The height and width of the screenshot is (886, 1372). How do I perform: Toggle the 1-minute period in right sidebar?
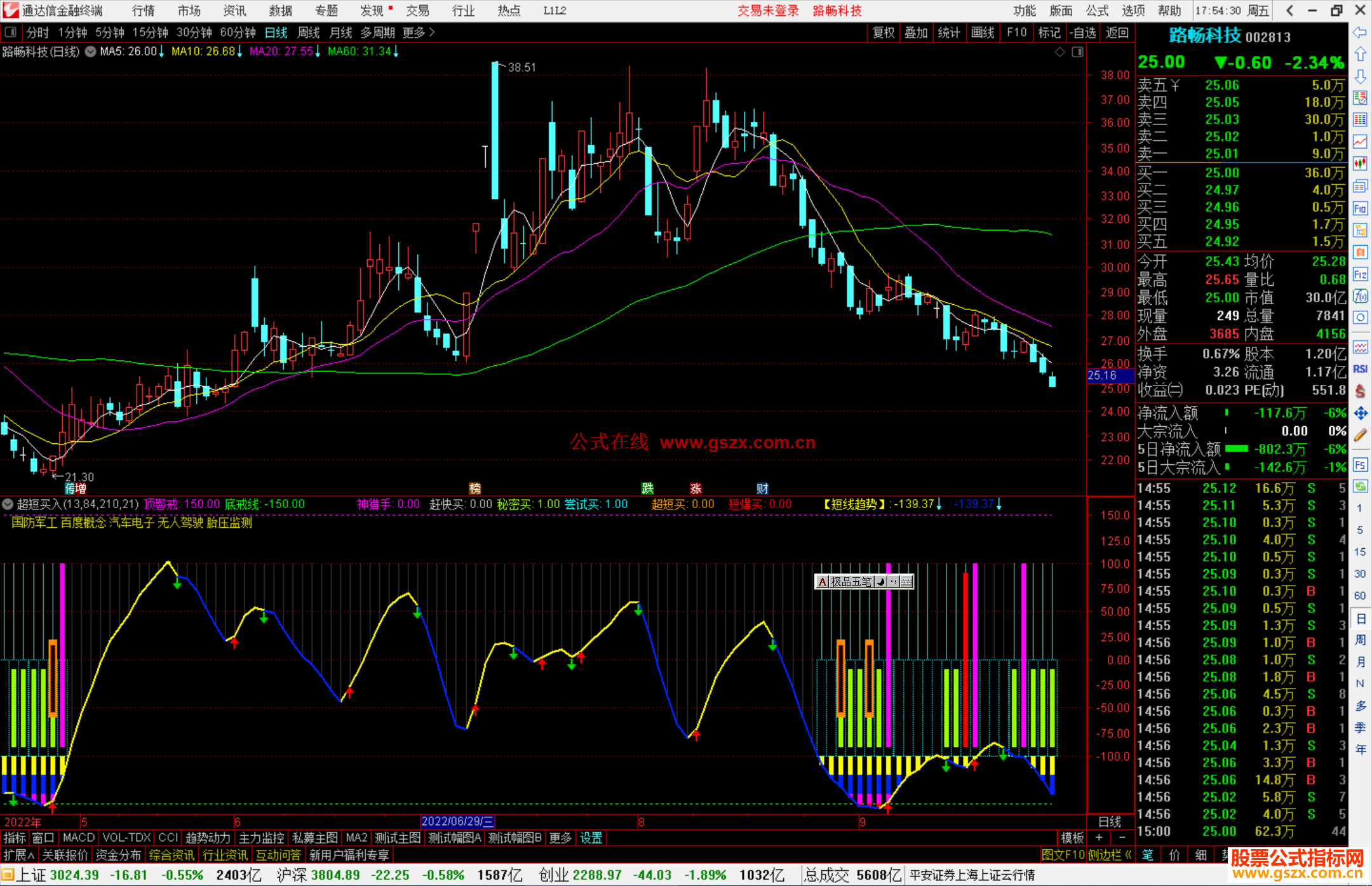click(1360, 508)
